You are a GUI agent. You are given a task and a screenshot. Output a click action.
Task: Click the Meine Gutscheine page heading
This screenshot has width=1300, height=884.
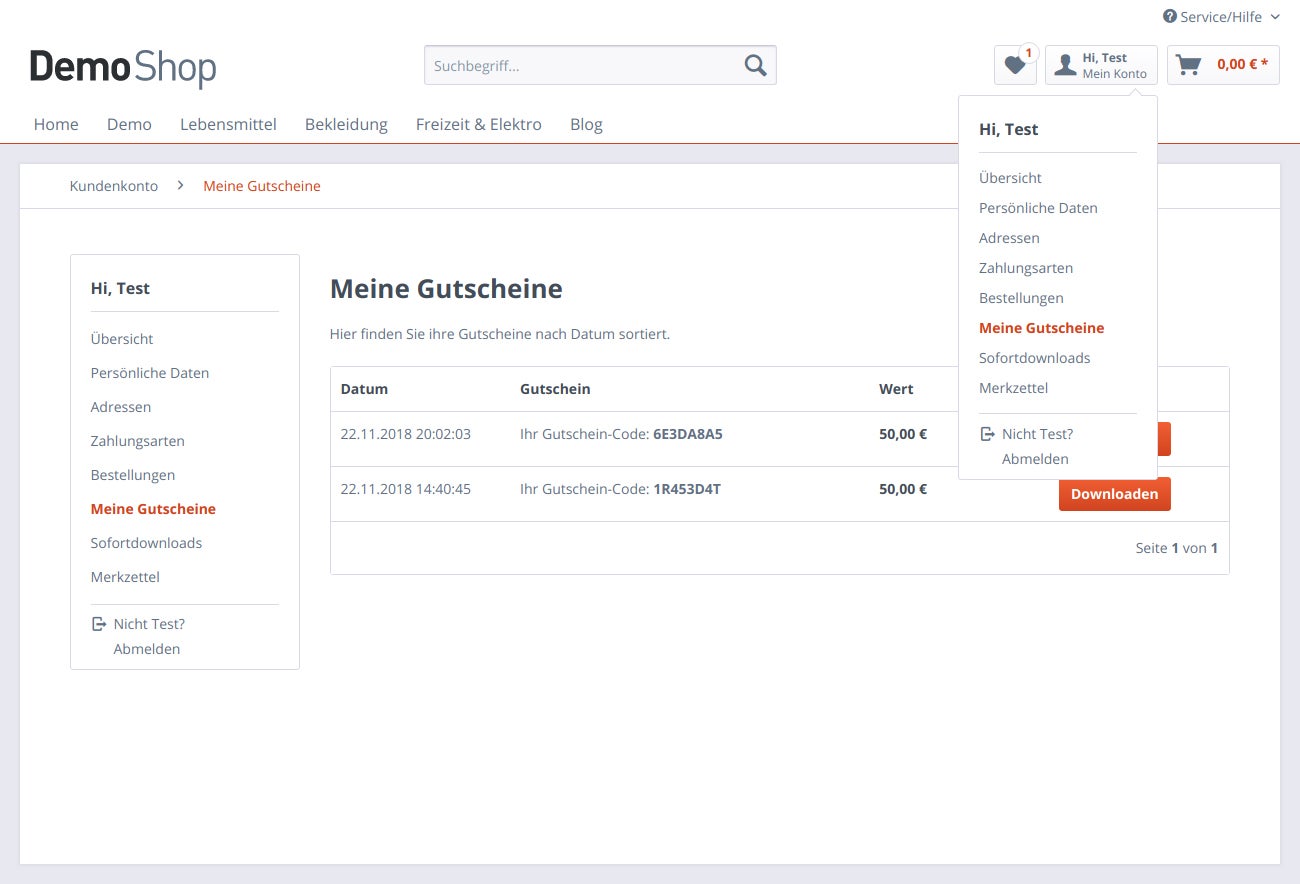[x=446, y=289]
